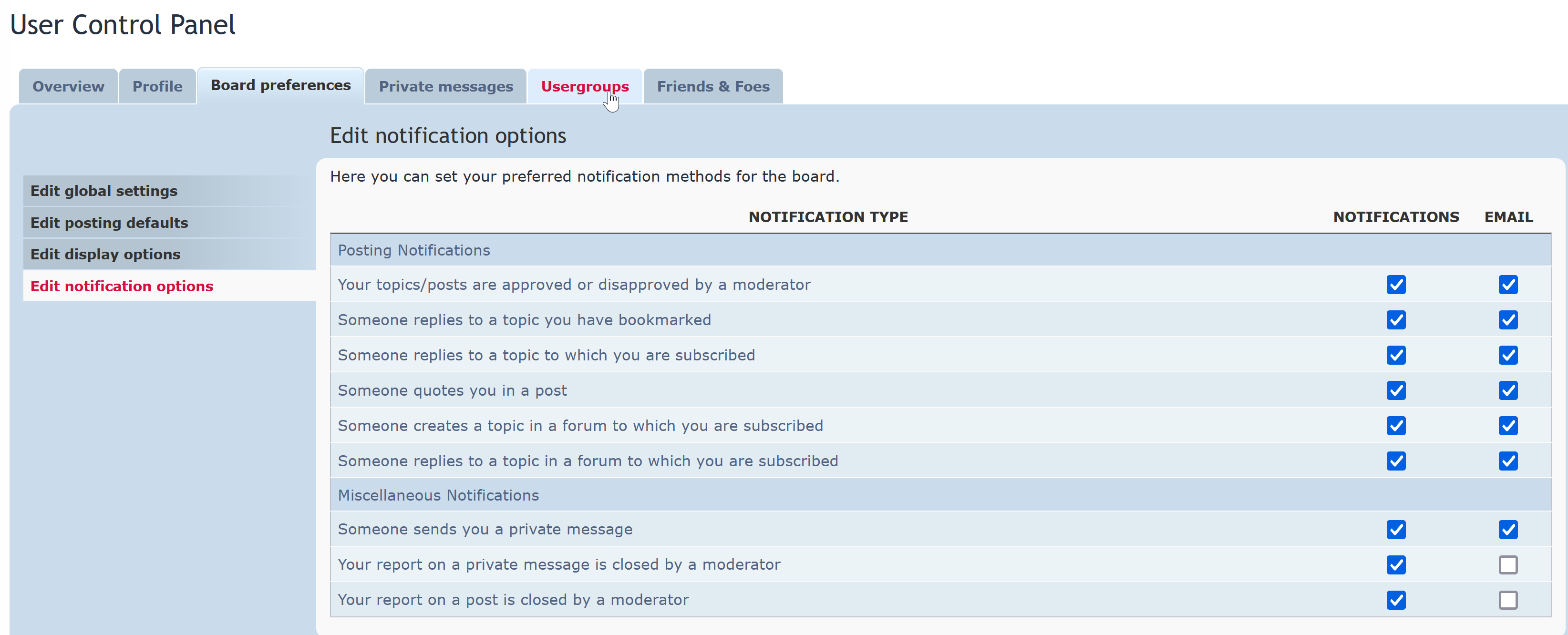
Task: Open the Private messages tab
Action: [x=445, y=86]
